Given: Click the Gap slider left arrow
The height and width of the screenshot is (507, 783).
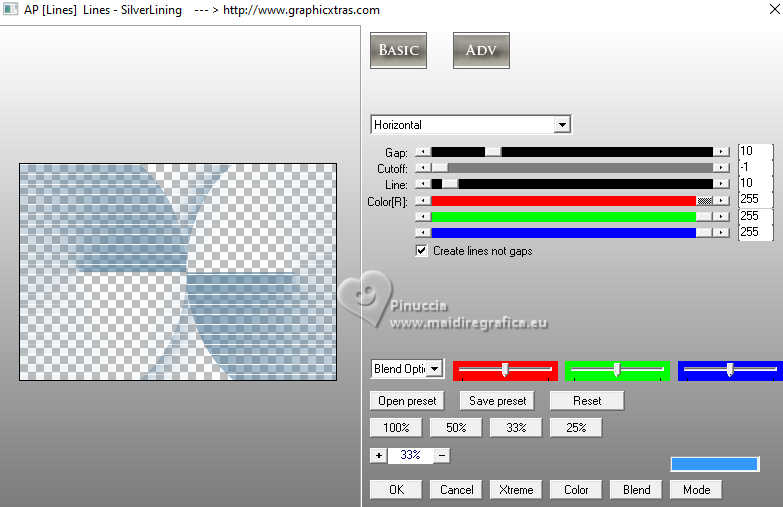Looking at the screenshot, I should pos(423,152).
